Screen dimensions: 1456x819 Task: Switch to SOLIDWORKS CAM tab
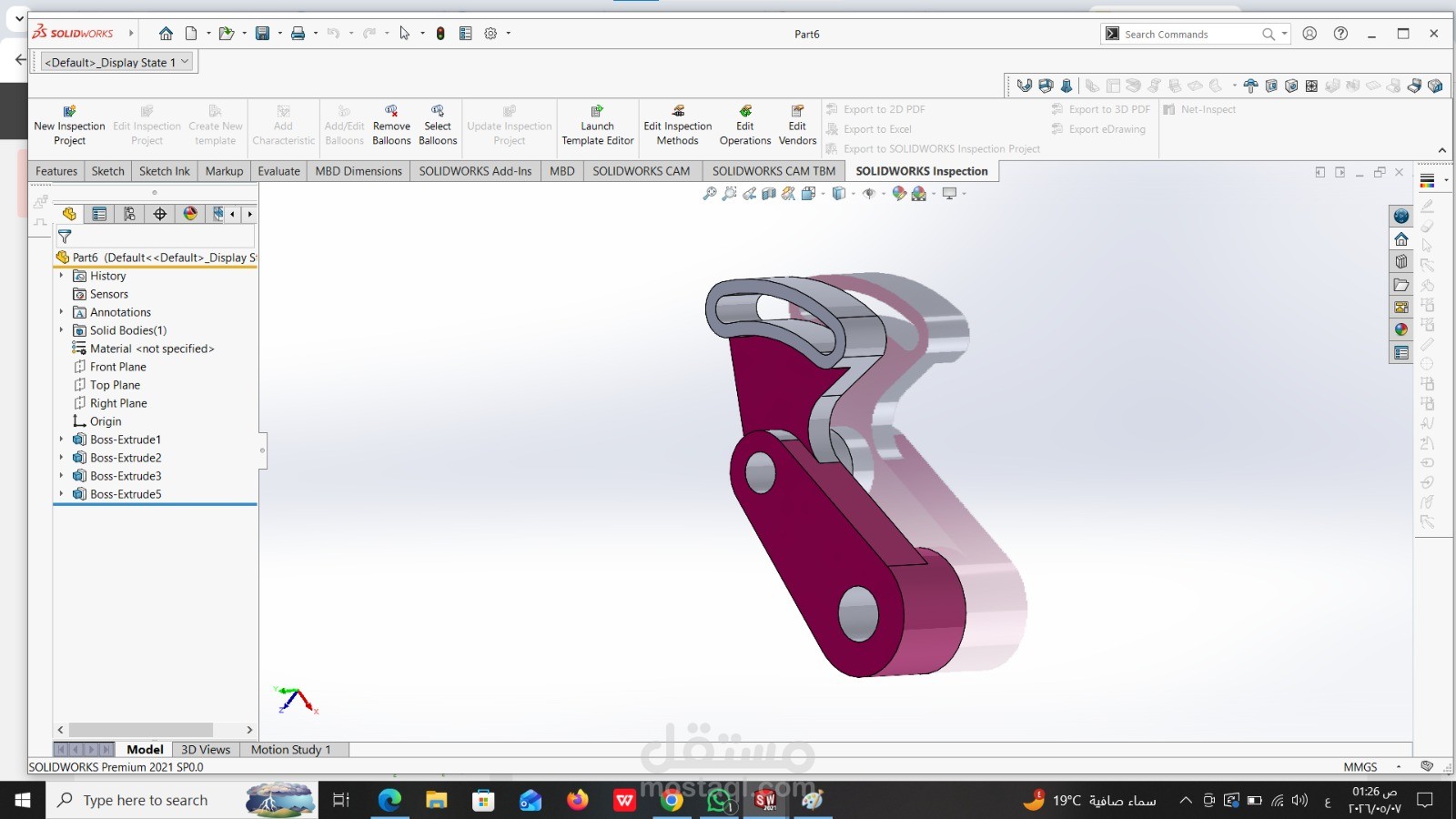(642, 171)
